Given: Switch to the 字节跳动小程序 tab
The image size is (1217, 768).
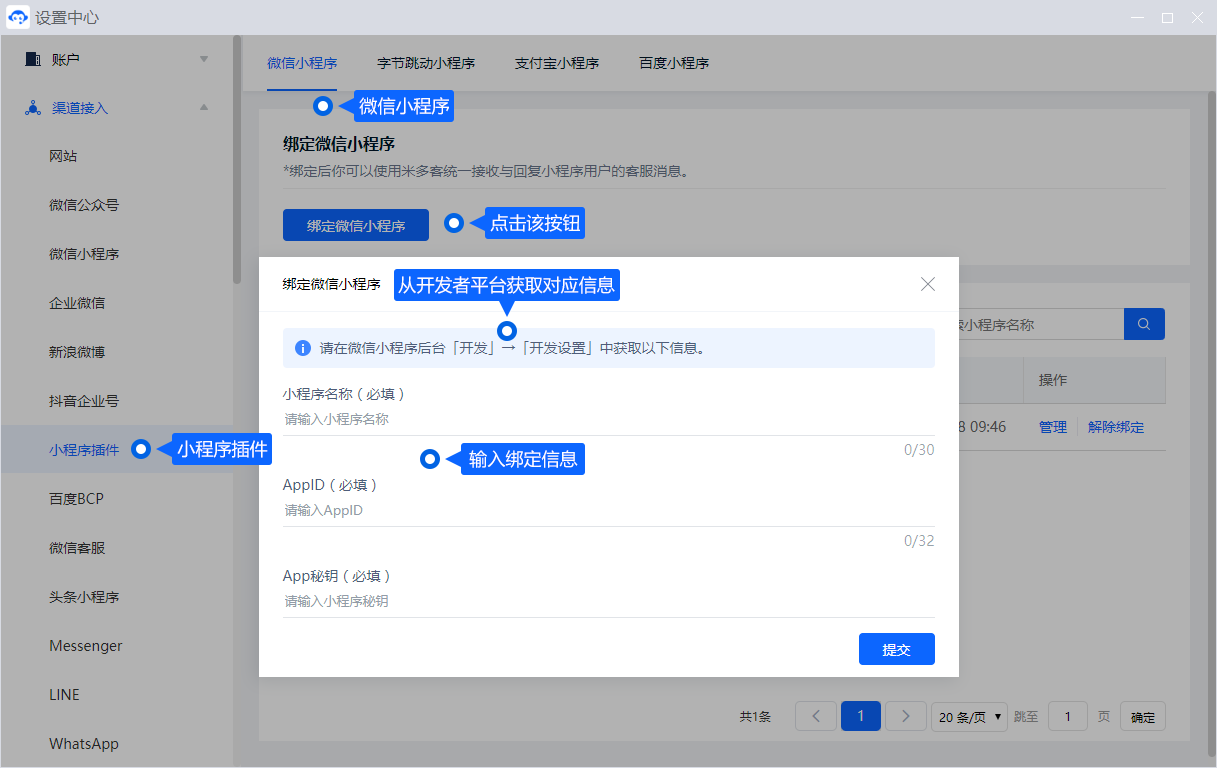Looking at the screenshot, I should coord(425,63).
